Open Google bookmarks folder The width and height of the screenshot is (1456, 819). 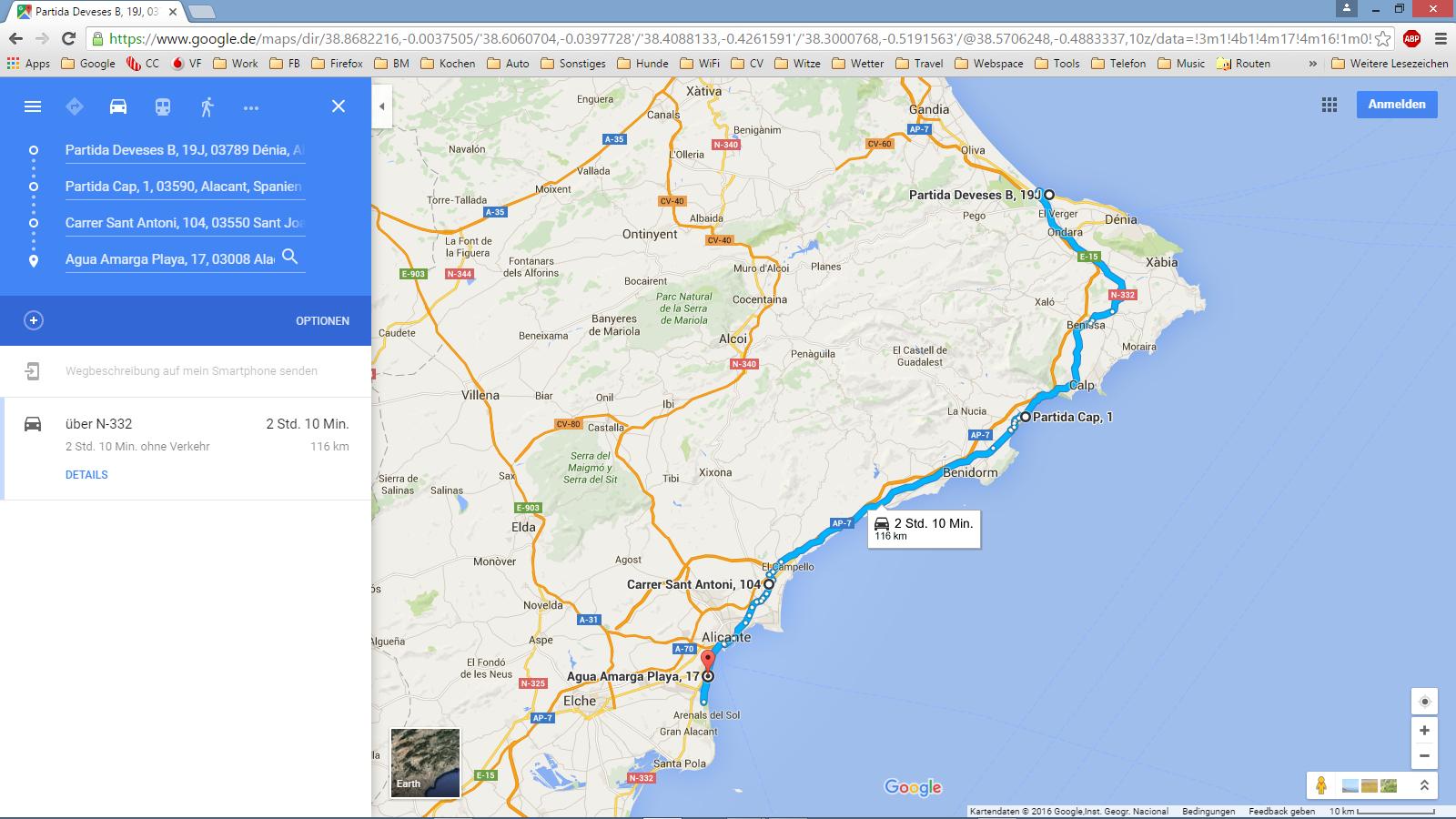point(88,64)
